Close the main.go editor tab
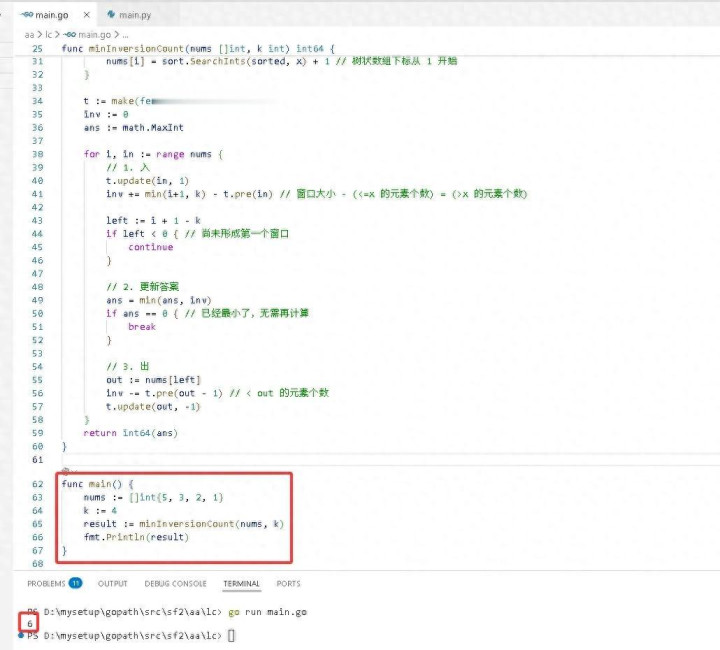 87,15
